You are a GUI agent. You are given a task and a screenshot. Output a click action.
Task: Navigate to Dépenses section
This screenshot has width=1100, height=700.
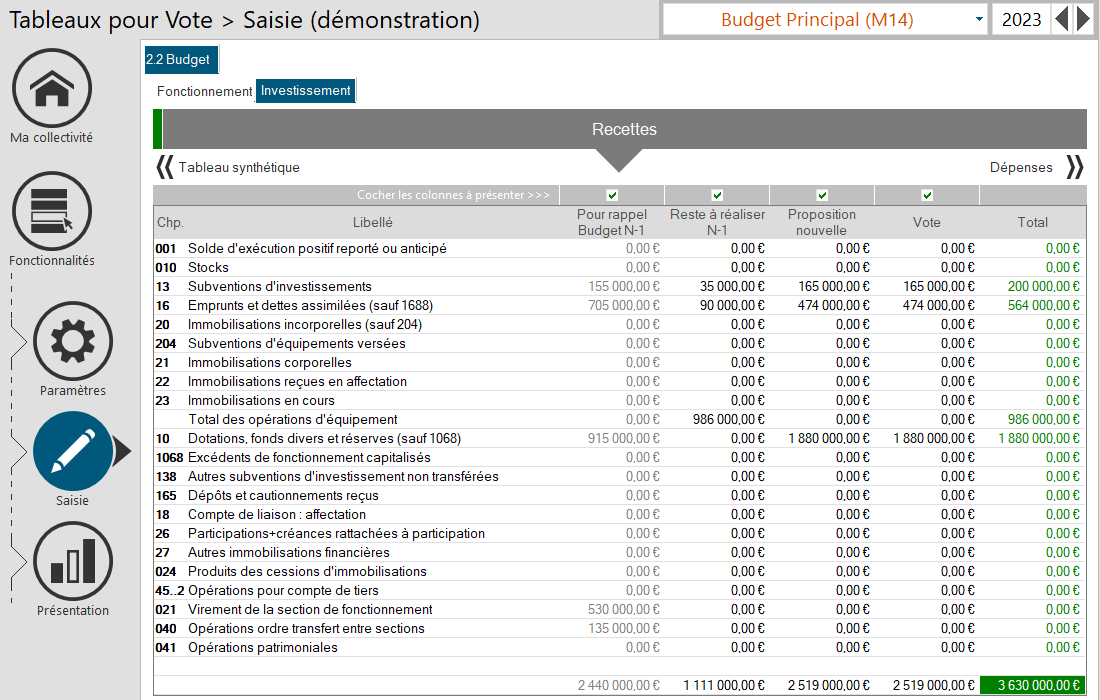click(1020, 167)
